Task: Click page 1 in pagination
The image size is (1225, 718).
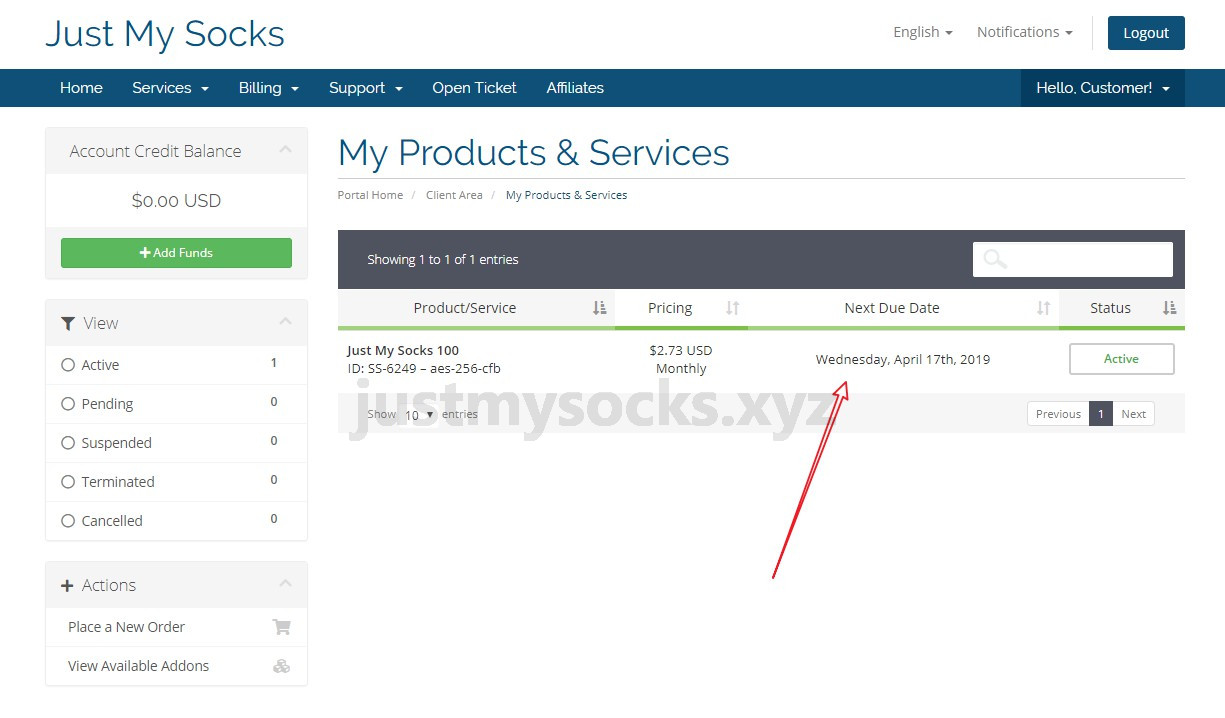Action: (1101, 414)
